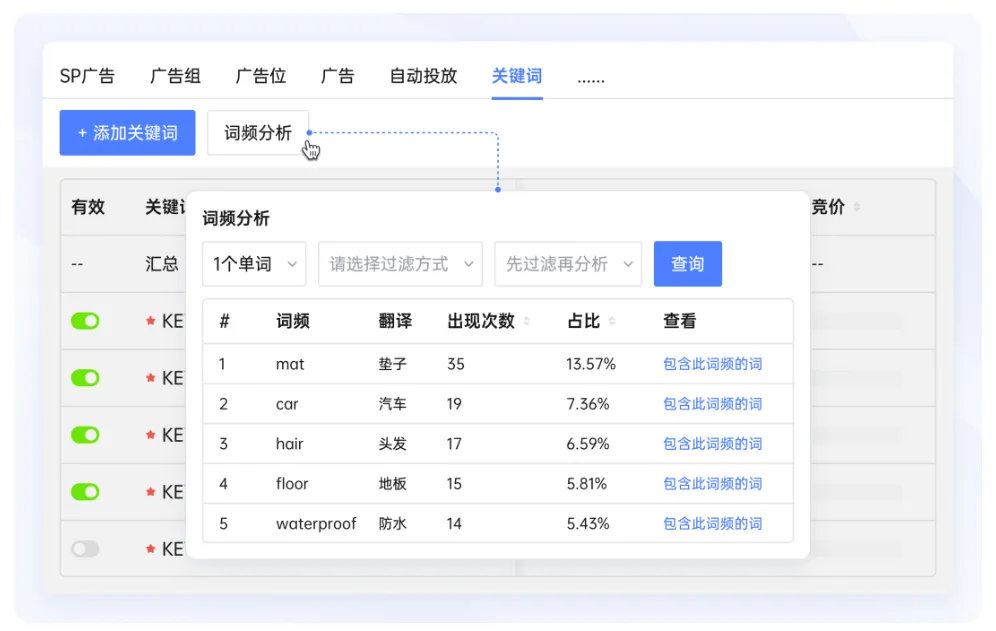
Task: Click the translation 头发
Action: tap(393, 444)
